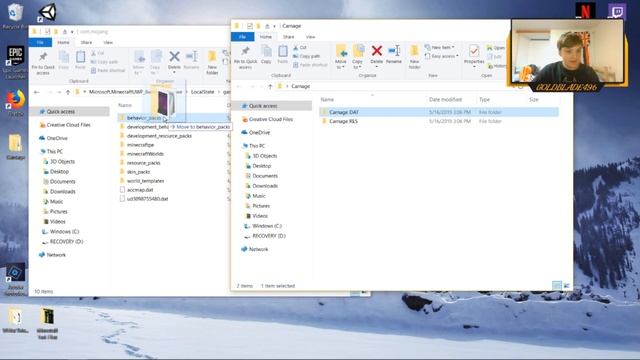Open the Twitch desktop icon
The width and height of the screenshot is (640, 360).
point(617,11)
